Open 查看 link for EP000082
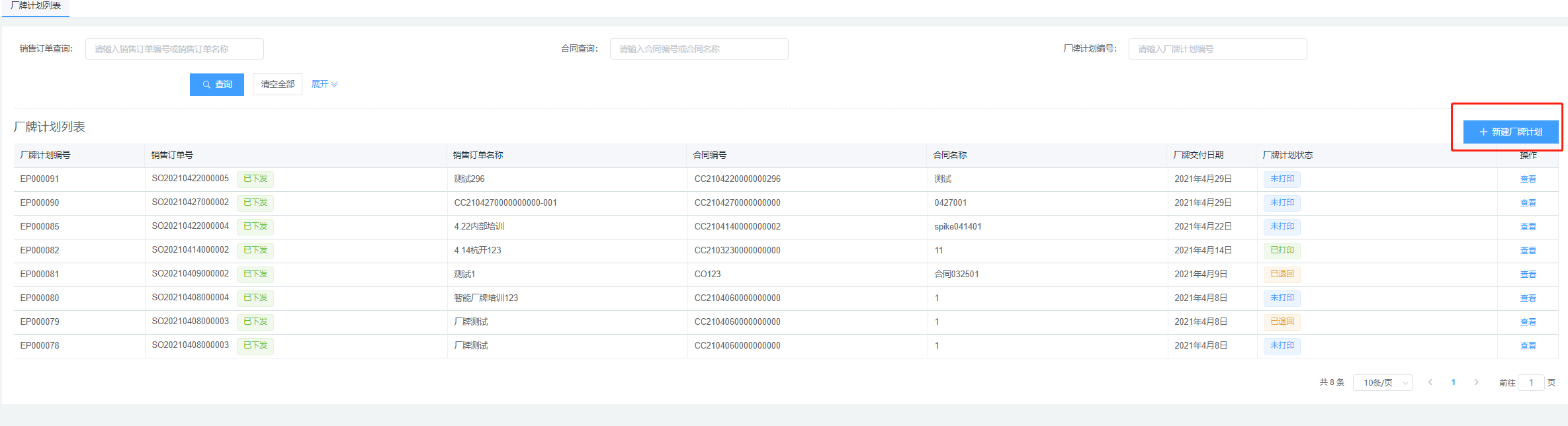The width and height of the screenshot is (1568, 426). [1528, 251]
